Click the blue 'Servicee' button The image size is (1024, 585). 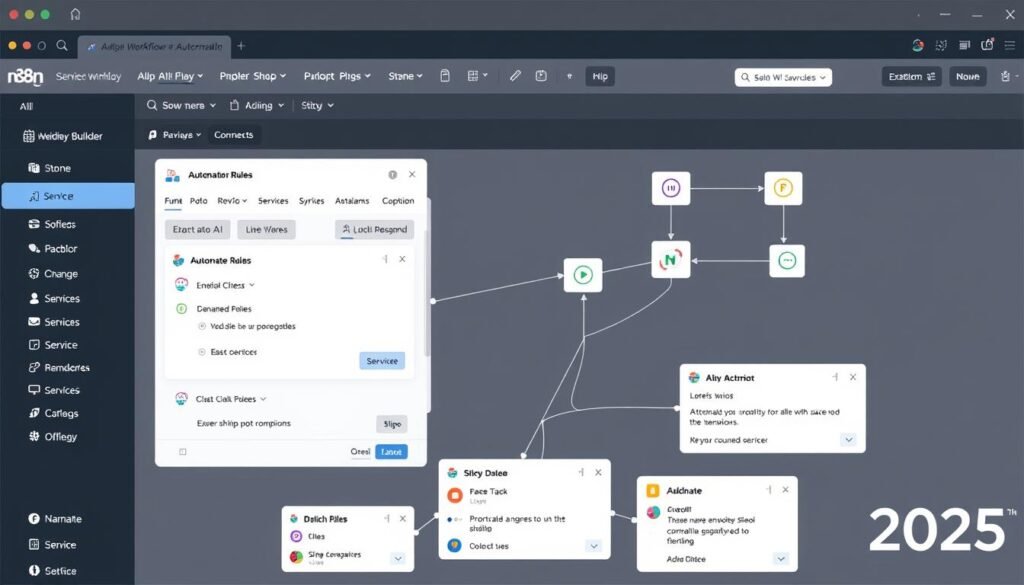point(381,361)
